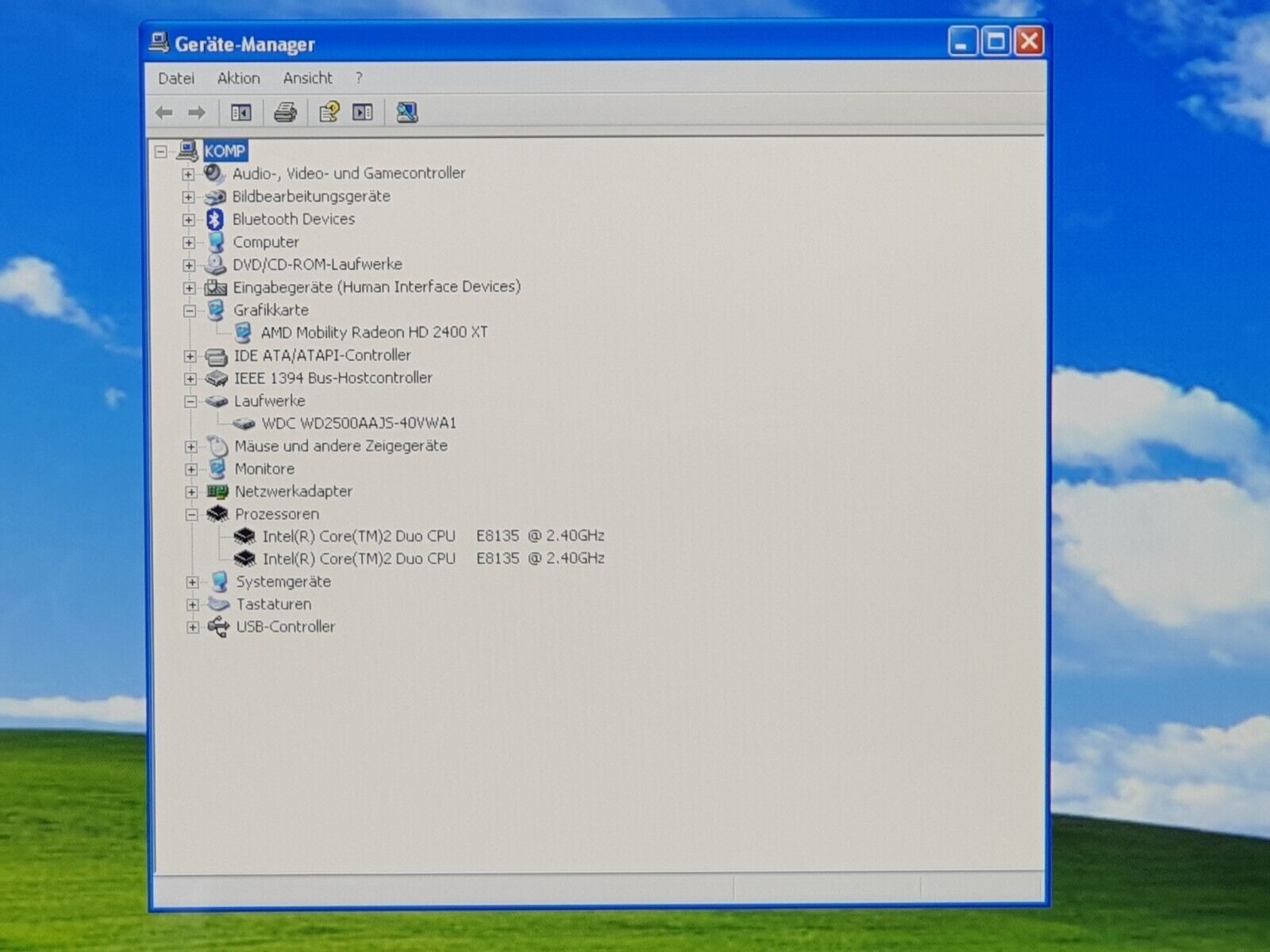The image size is (1270, 952).
Task: Expand the IEEE 1394 Bus-Hostcontroller node
Action: click(x=190, y=379)
